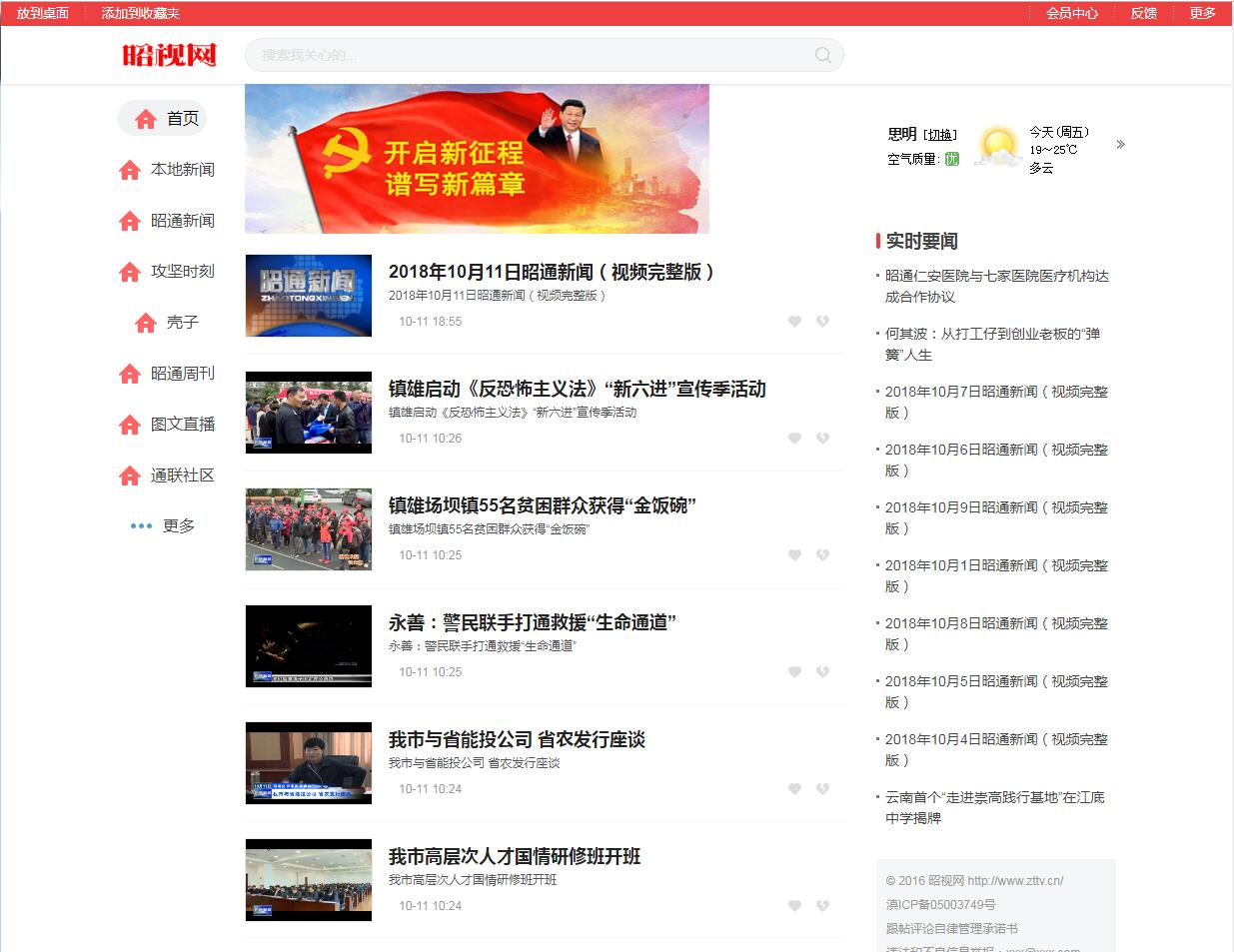Like the 永善：警民联手 article
This screenshot has width=1234, height=952.
pos(794,672)
